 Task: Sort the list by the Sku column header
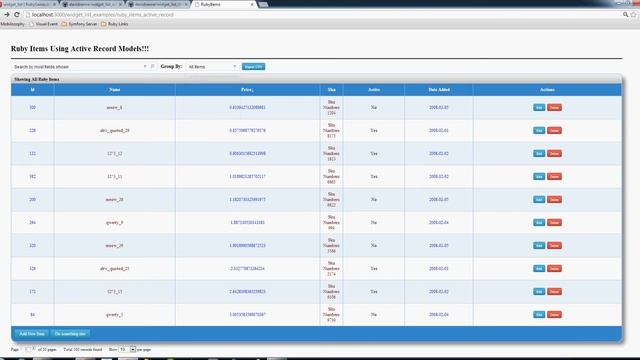pyautogui.click(x=331, y=89)
